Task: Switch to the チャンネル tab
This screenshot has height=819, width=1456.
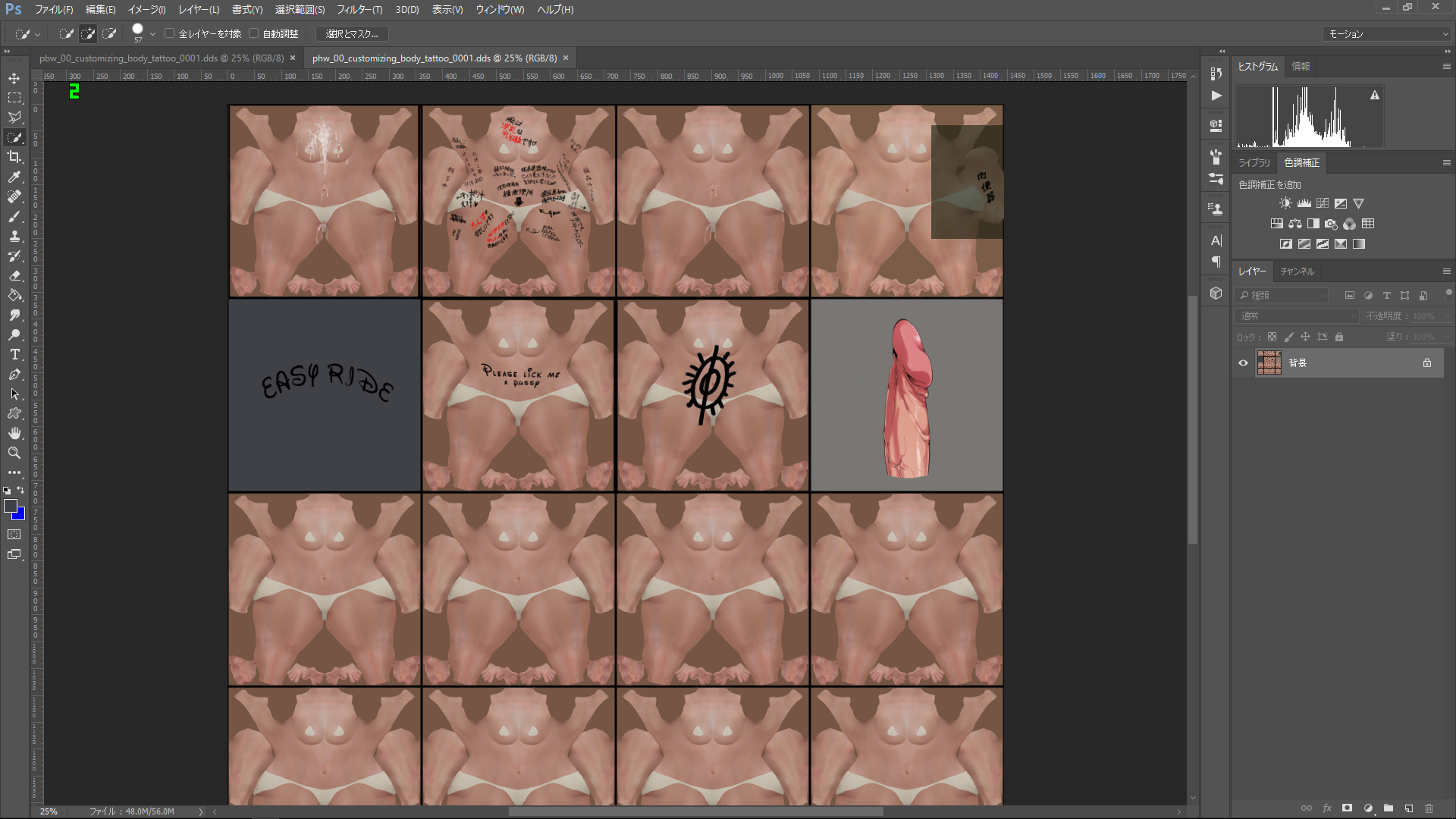Action: click(x=1297, y=271)
